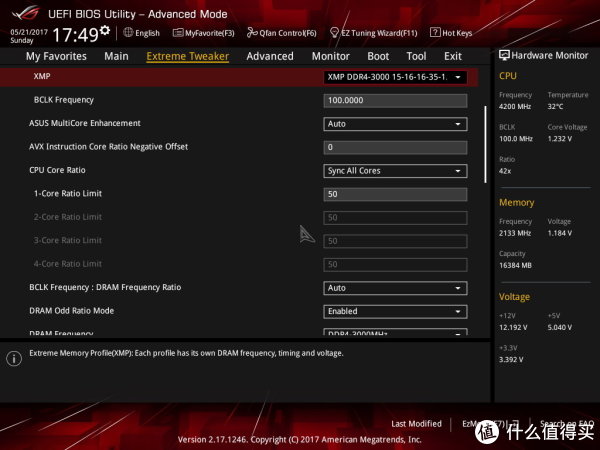
Task: Click the settings list scrollbar
Action: coord(486,144)
